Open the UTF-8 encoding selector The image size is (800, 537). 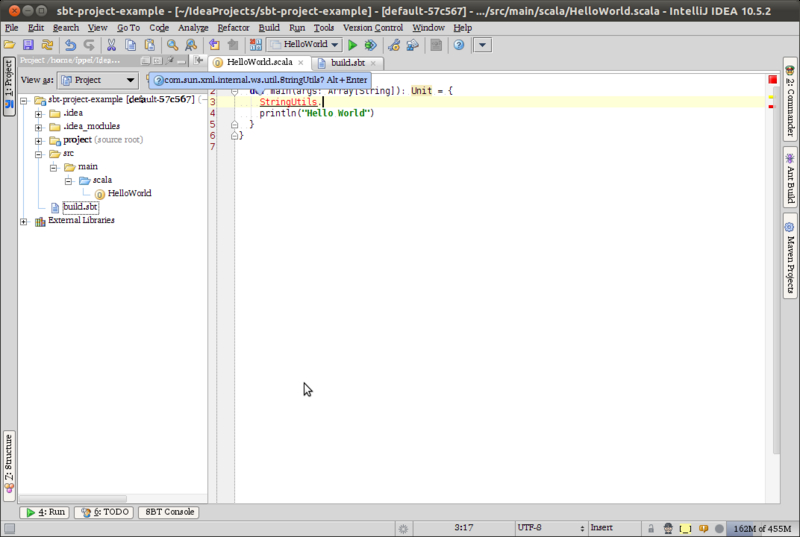(551, 528)
